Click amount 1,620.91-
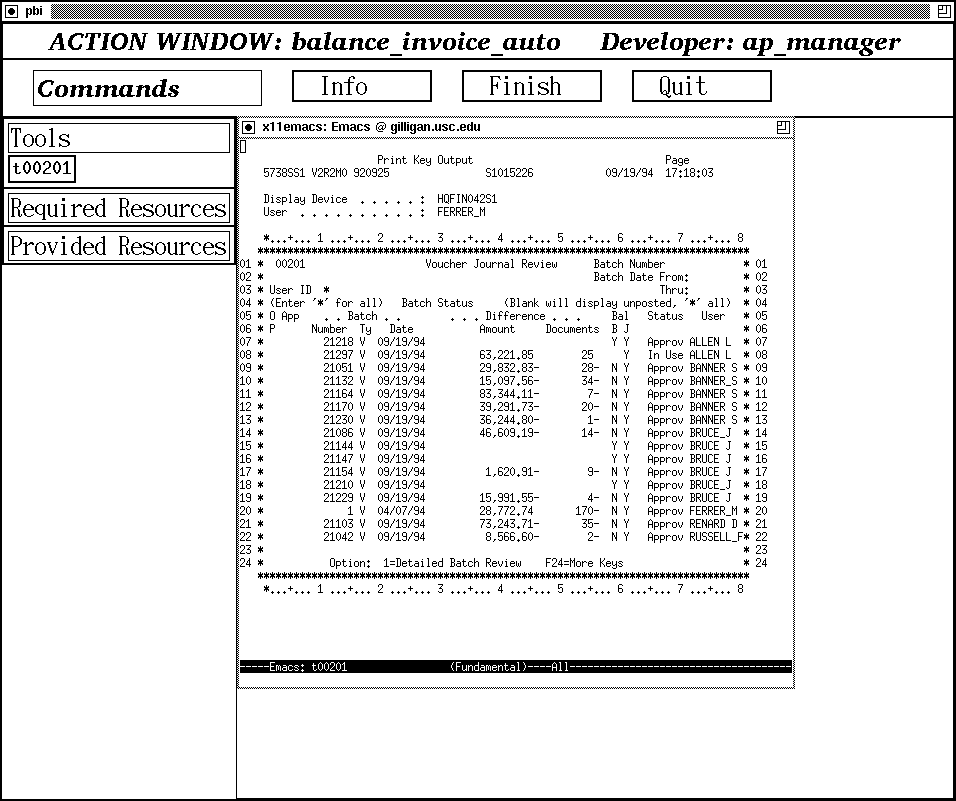This screenshot has height=801, width=956. tap(512, 472)
